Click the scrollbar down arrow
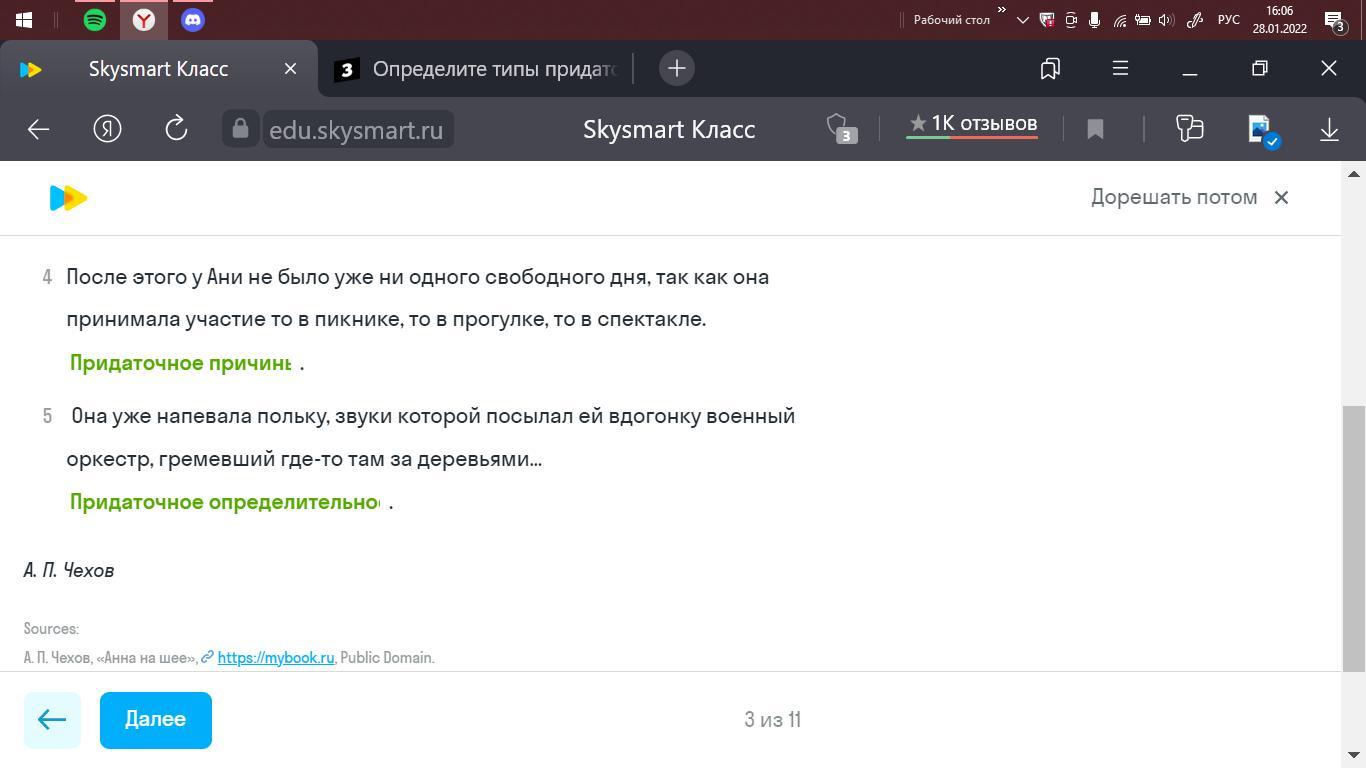 (x=1354, y=755)
